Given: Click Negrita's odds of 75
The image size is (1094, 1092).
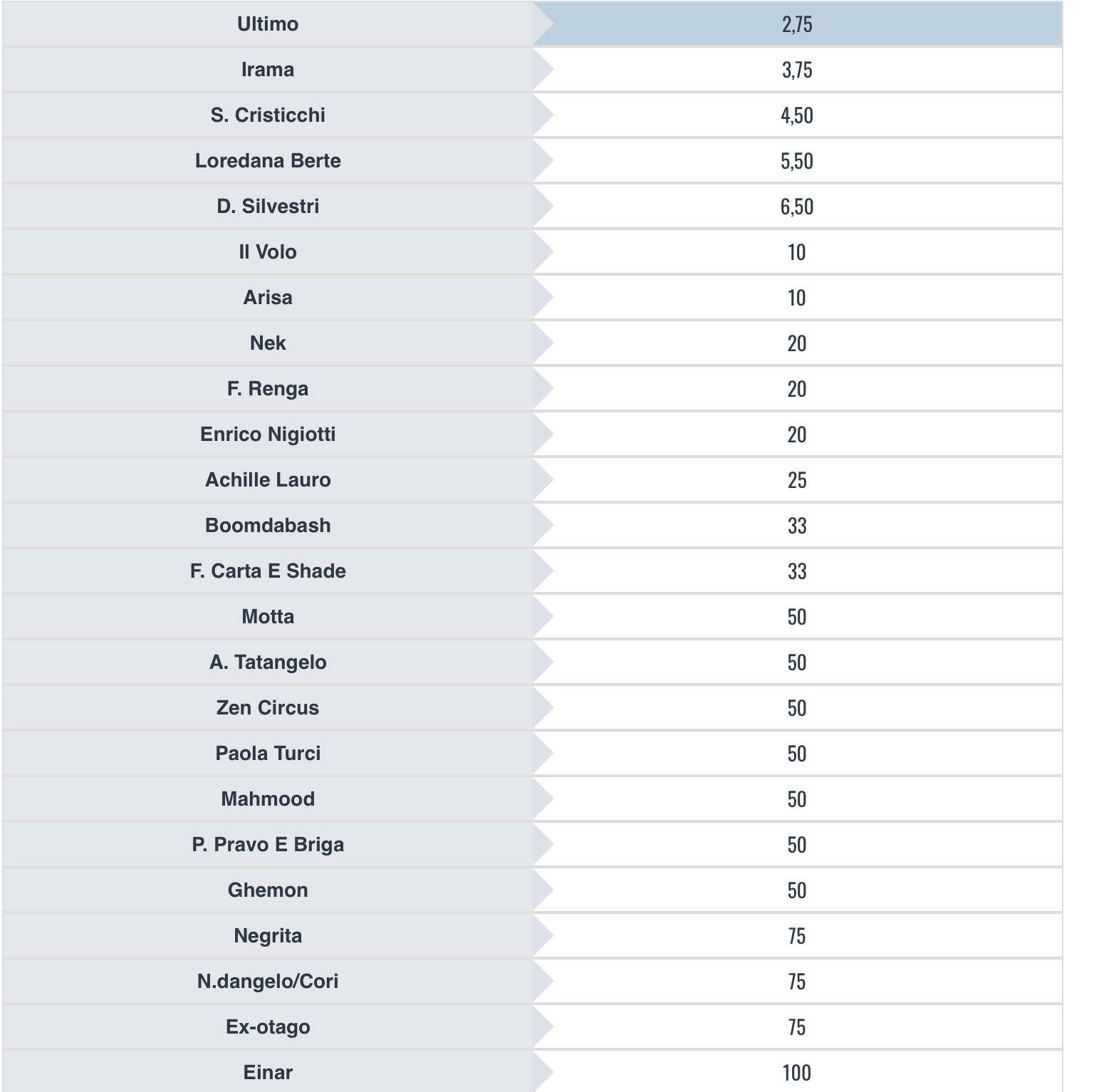Looking at the screenshot, I should 797,936.
